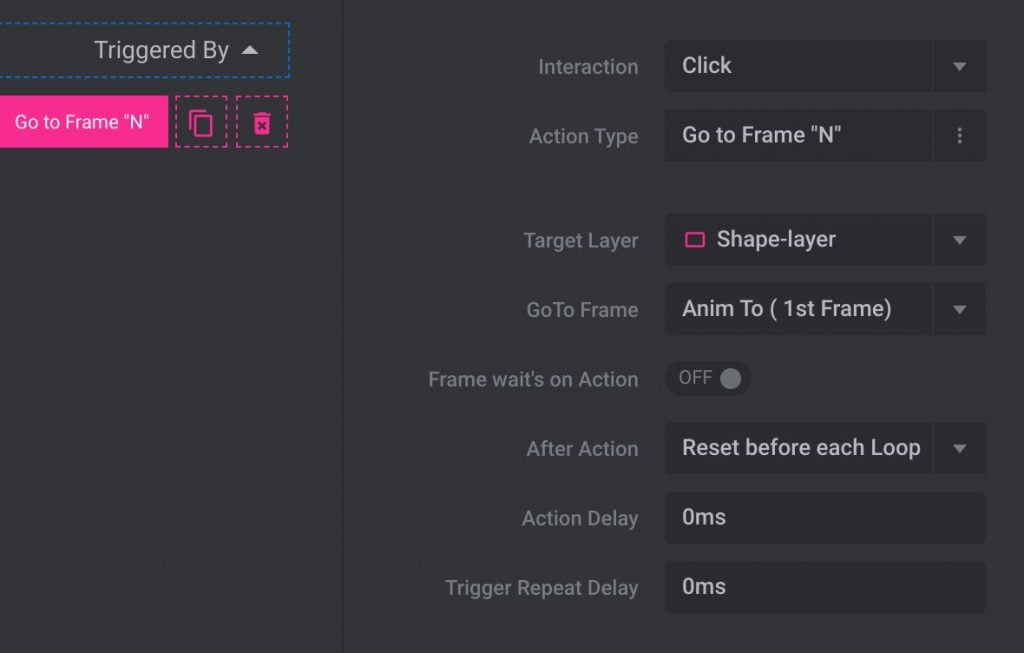Click the caret icon on the GoTo Frame dropdown
Screen dimensions: 1024x653
[959, 309]
